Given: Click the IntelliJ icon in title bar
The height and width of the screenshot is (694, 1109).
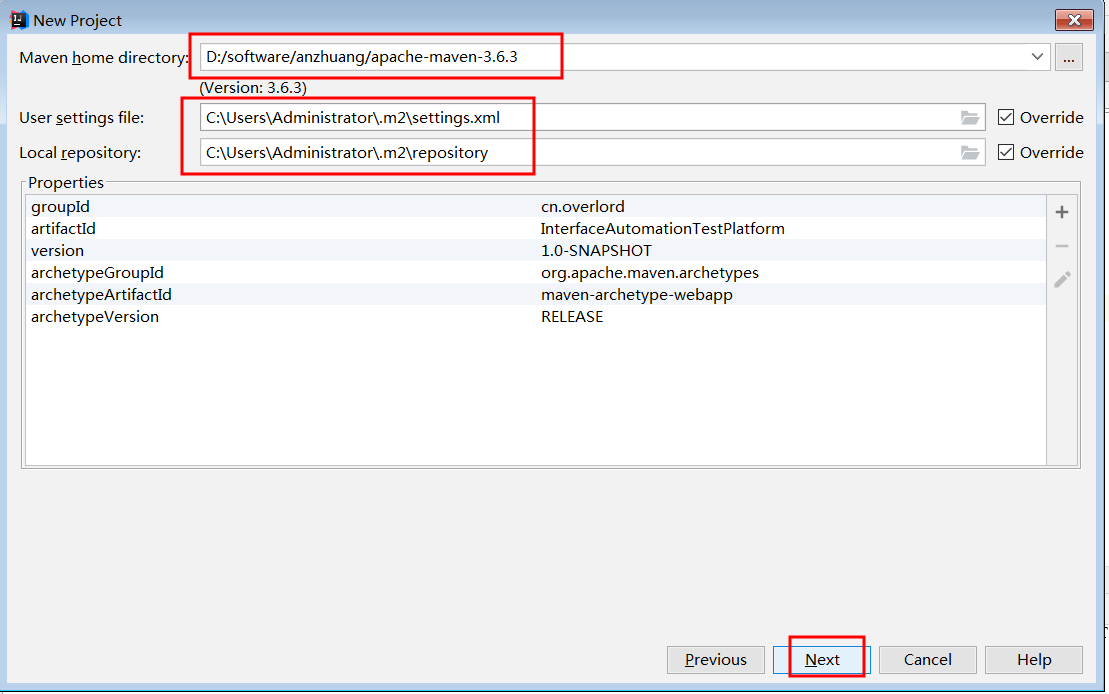Looking at the screenshot, I should point(18,20).
